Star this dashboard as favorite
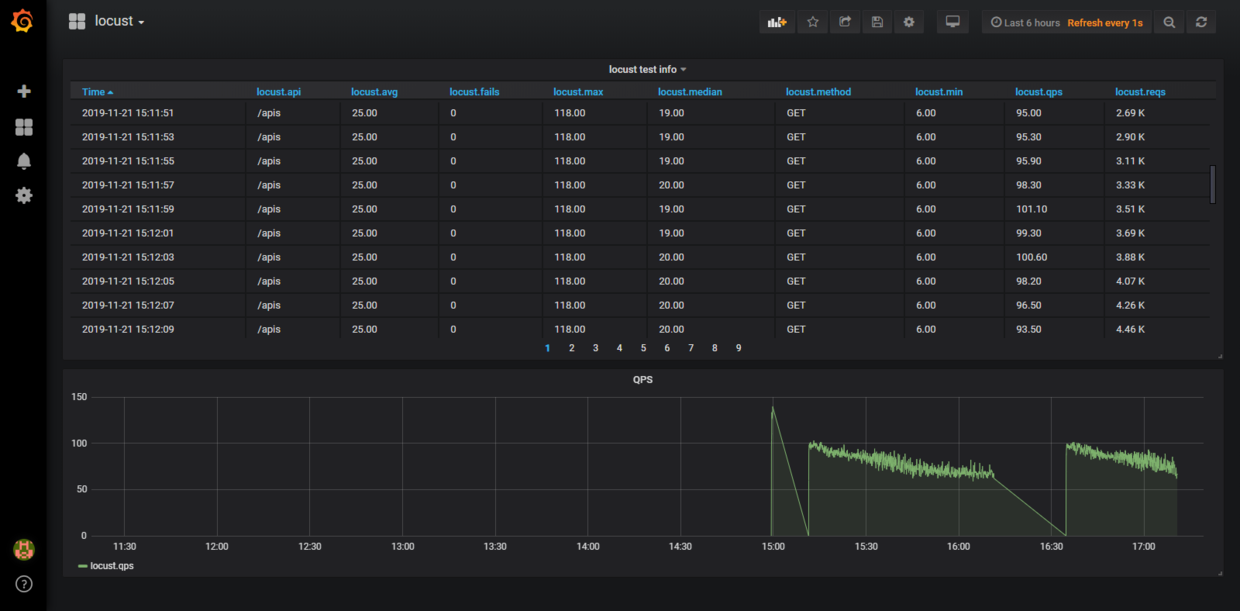 [812, 22]
